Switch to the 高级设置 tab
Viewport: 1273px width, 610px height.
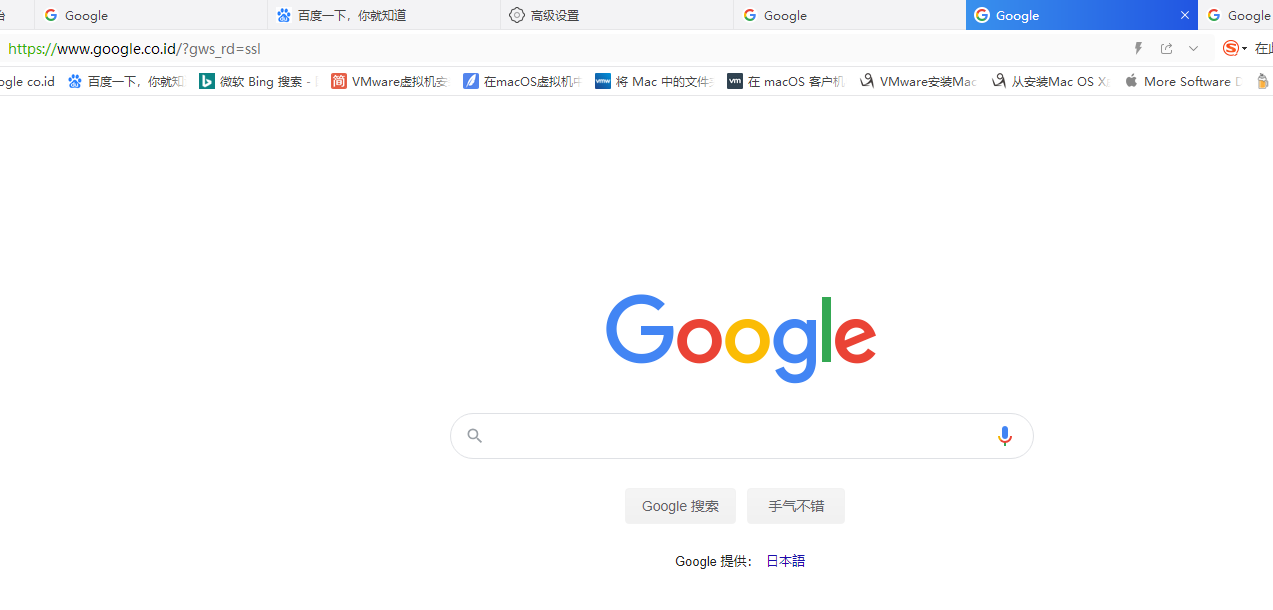617,15
